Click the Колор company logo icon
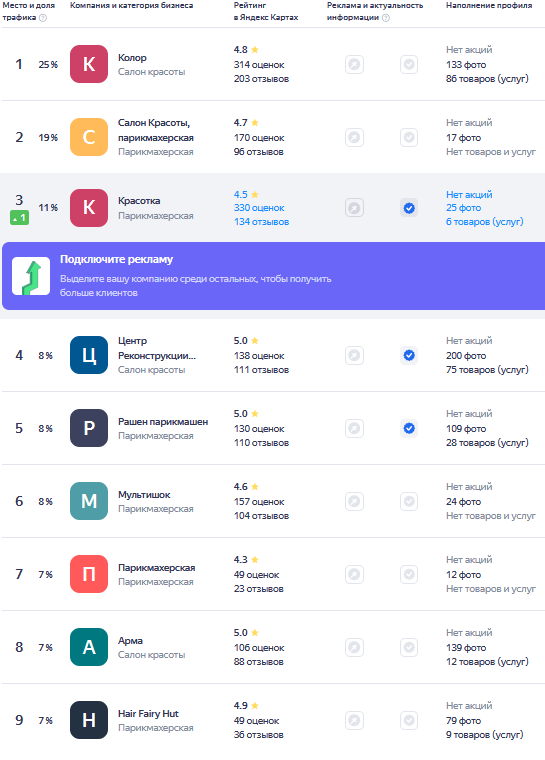 (x=89, y=64)
